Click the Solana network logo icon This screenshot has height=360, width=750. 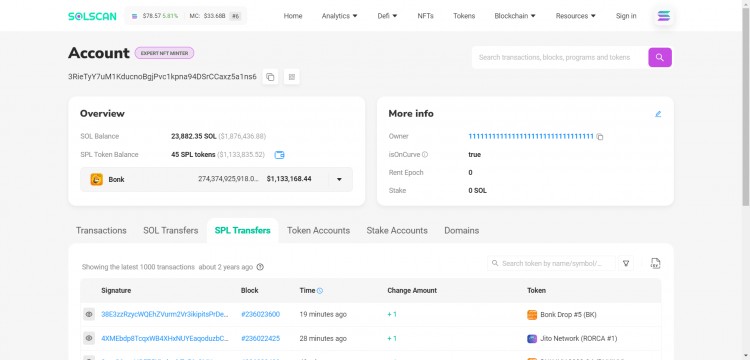coord(664,16)
